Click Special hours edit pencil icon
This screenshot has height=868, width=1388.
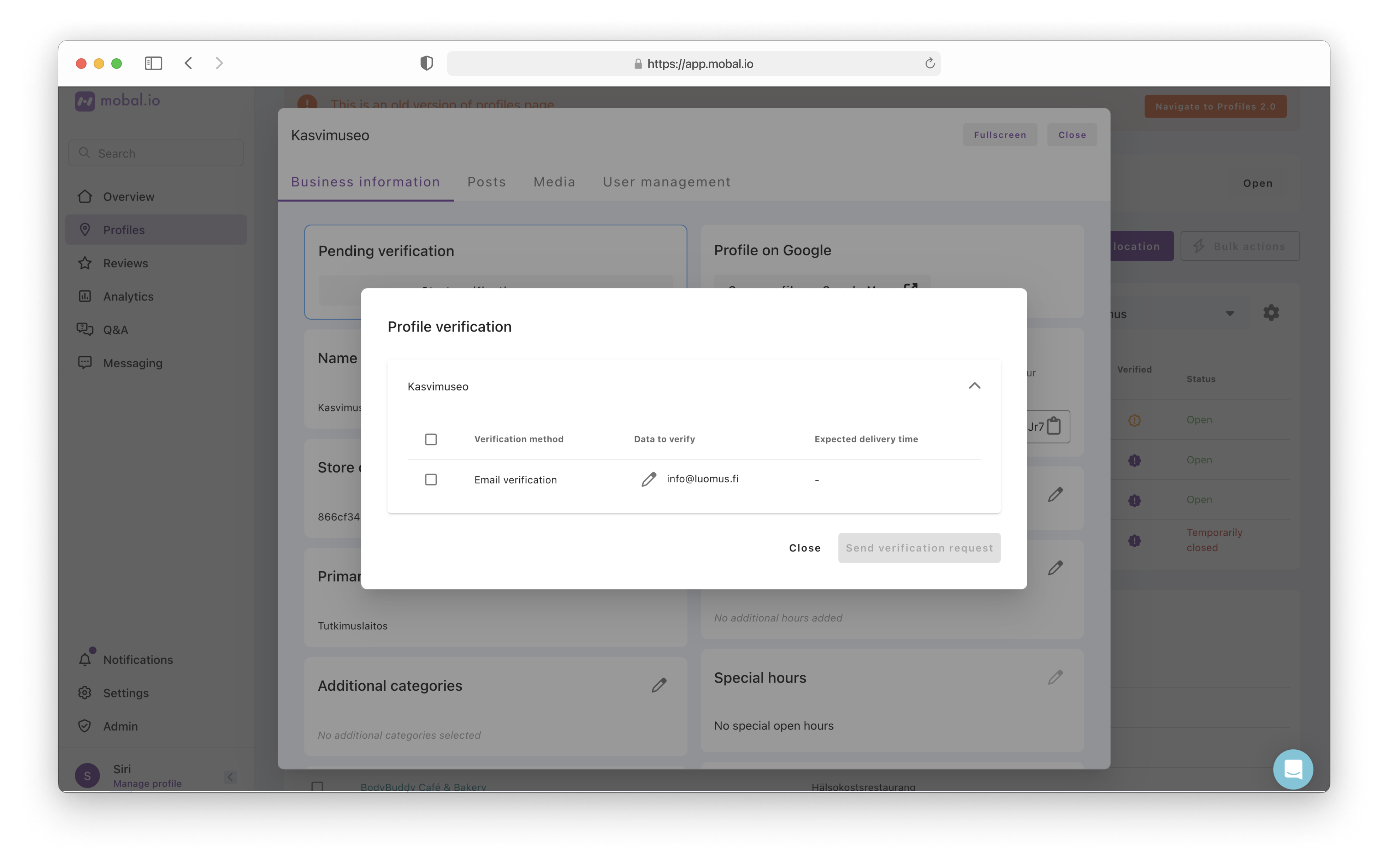click(x=1055, y=677)
